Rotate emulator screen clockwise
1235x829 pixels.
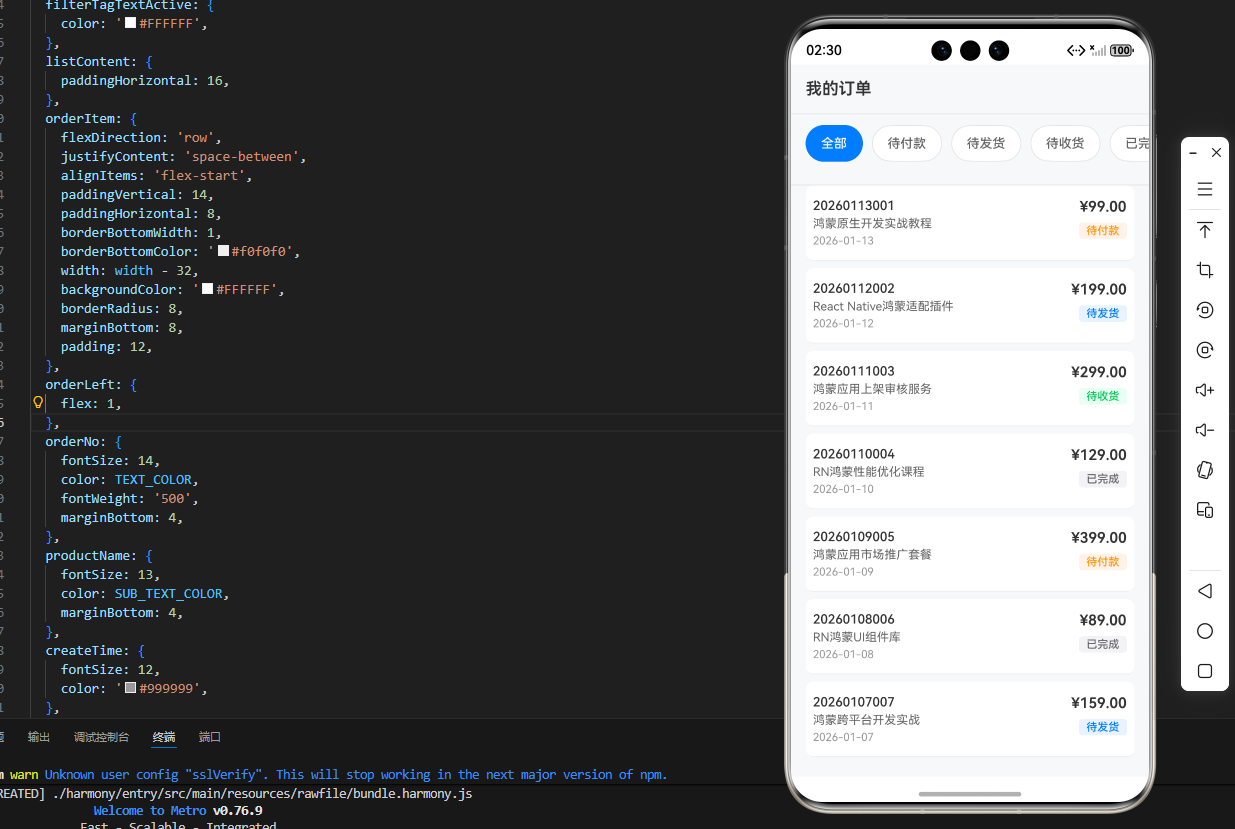point(1205,350)
